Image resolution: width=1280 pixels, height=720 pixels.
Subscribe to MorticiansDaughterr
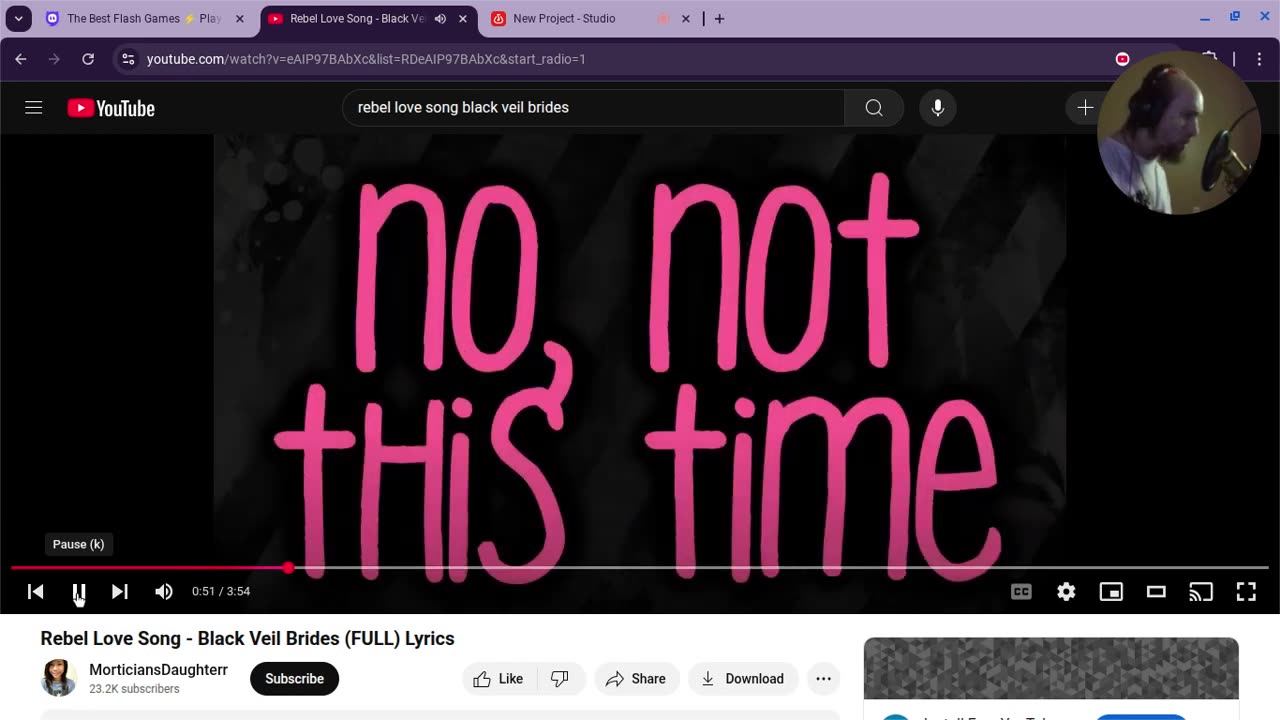click(x=294, y=679)
